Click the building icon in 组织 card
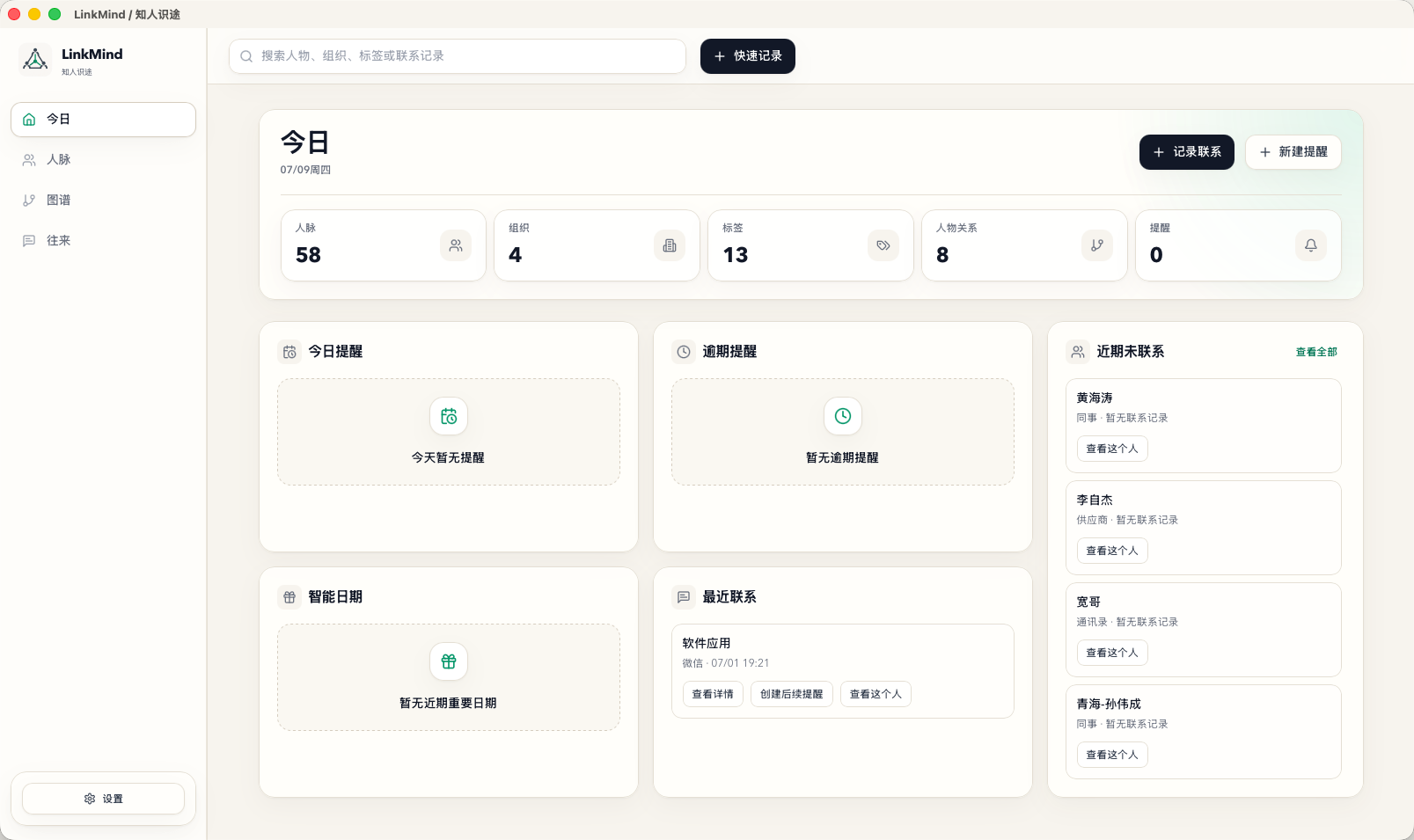 (670, 245)
